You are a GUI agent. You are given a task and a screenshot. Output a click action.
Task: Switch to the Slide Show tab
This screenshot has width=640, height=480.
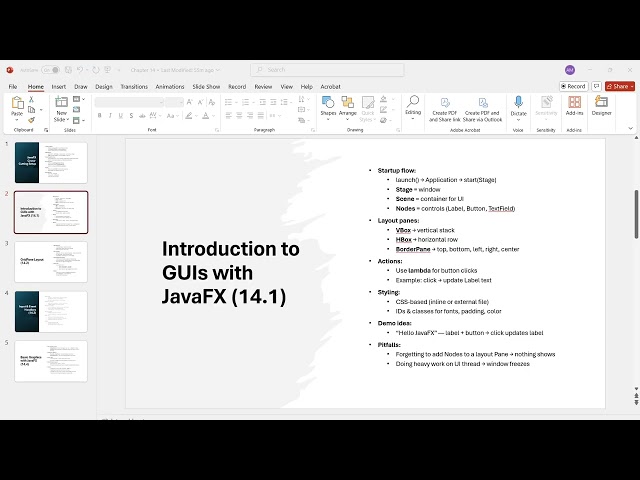206,87
